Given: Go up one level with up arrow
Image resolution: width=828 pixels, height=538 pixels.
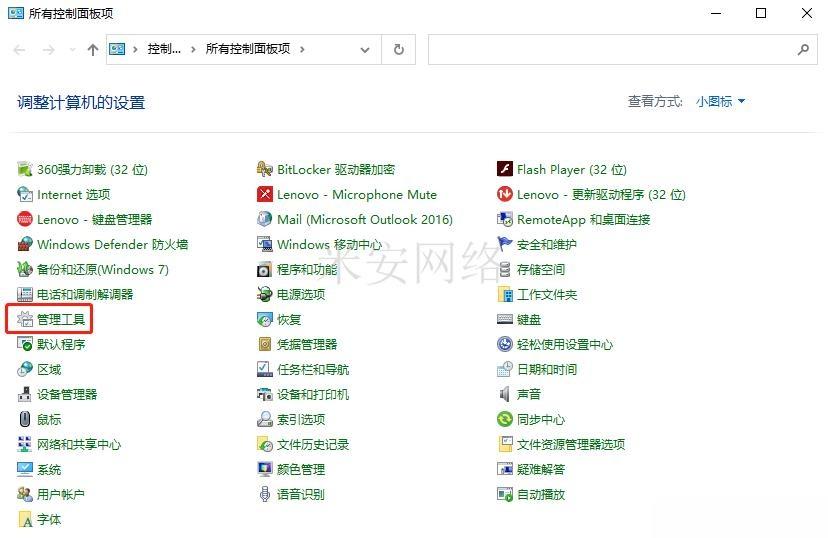Looking at the screenshot, I should (x=93, y=50).
